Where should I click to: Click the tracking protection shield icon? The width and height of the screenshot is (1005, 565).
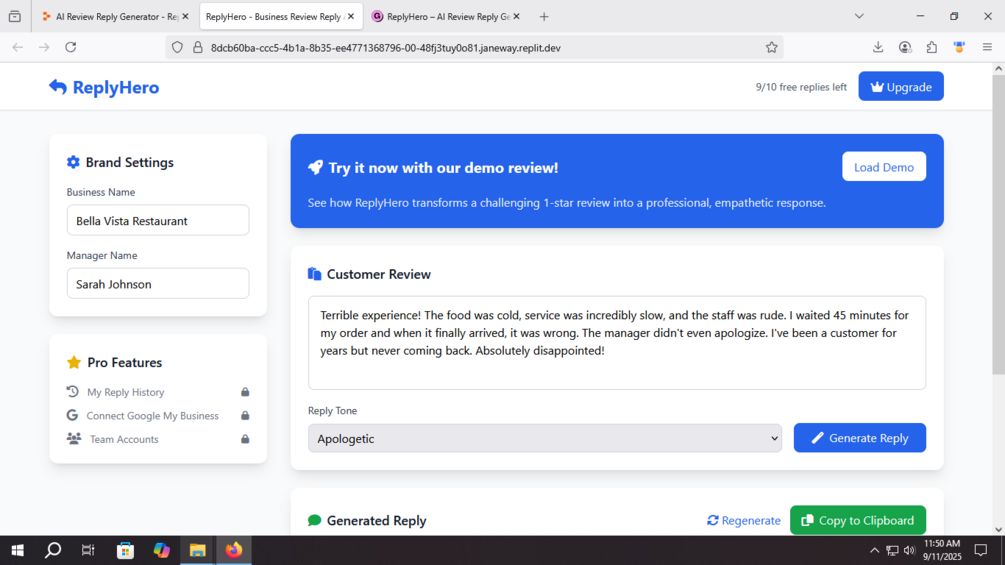[178, 47]
